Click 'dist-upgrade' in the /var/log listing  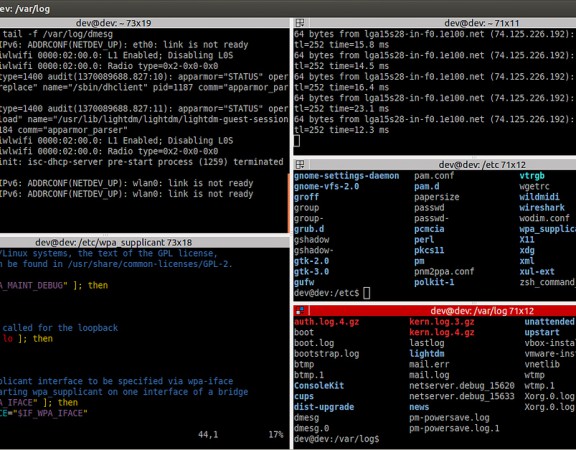point(324,407)
